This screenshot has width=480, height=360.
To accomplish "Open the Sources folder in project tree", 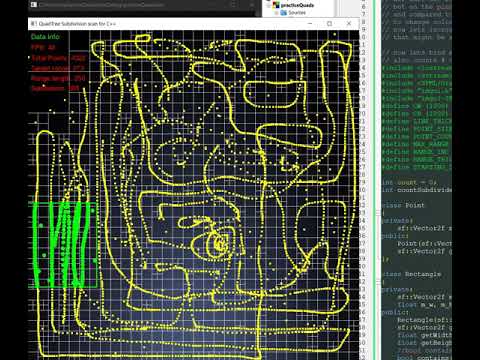I will tap(297, 13).
